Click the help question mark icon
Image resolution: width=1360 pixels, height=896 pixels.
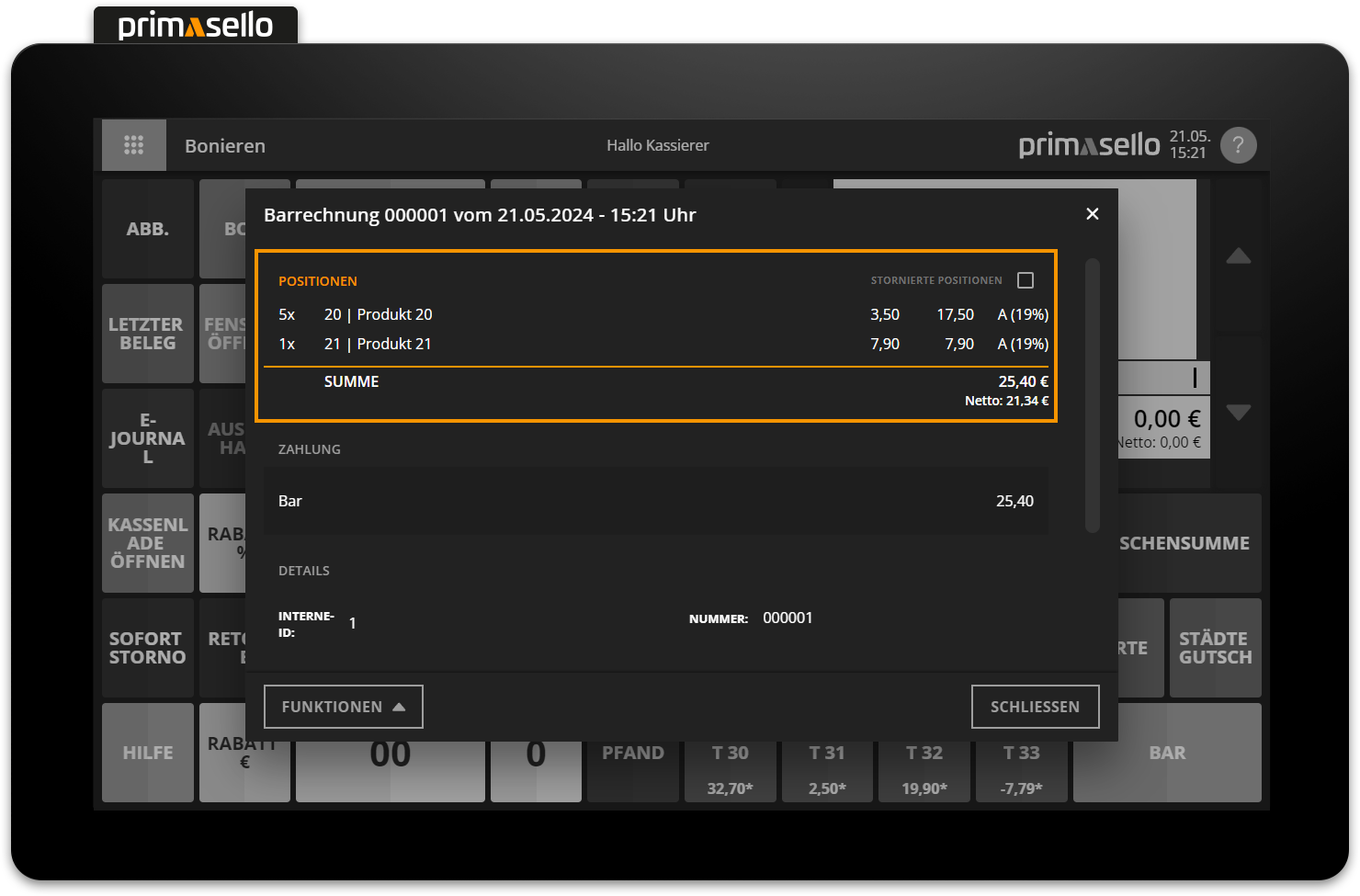coord(1238,144)
